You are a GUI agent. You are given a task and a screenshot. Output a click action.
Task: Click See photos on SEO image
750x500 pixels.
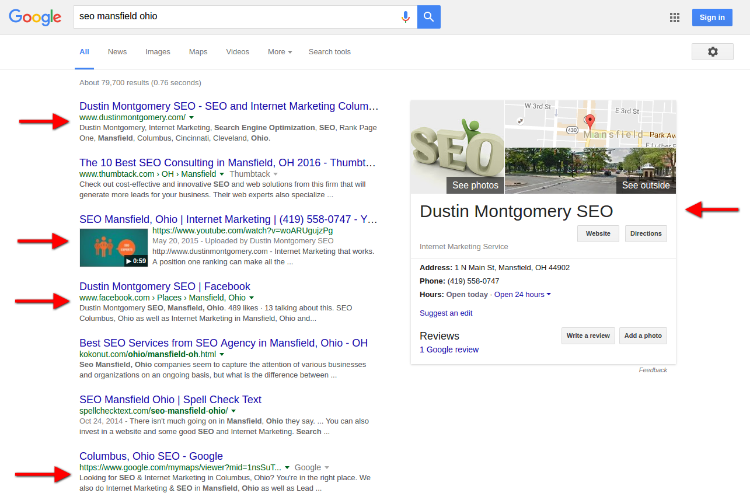point(475,185)
